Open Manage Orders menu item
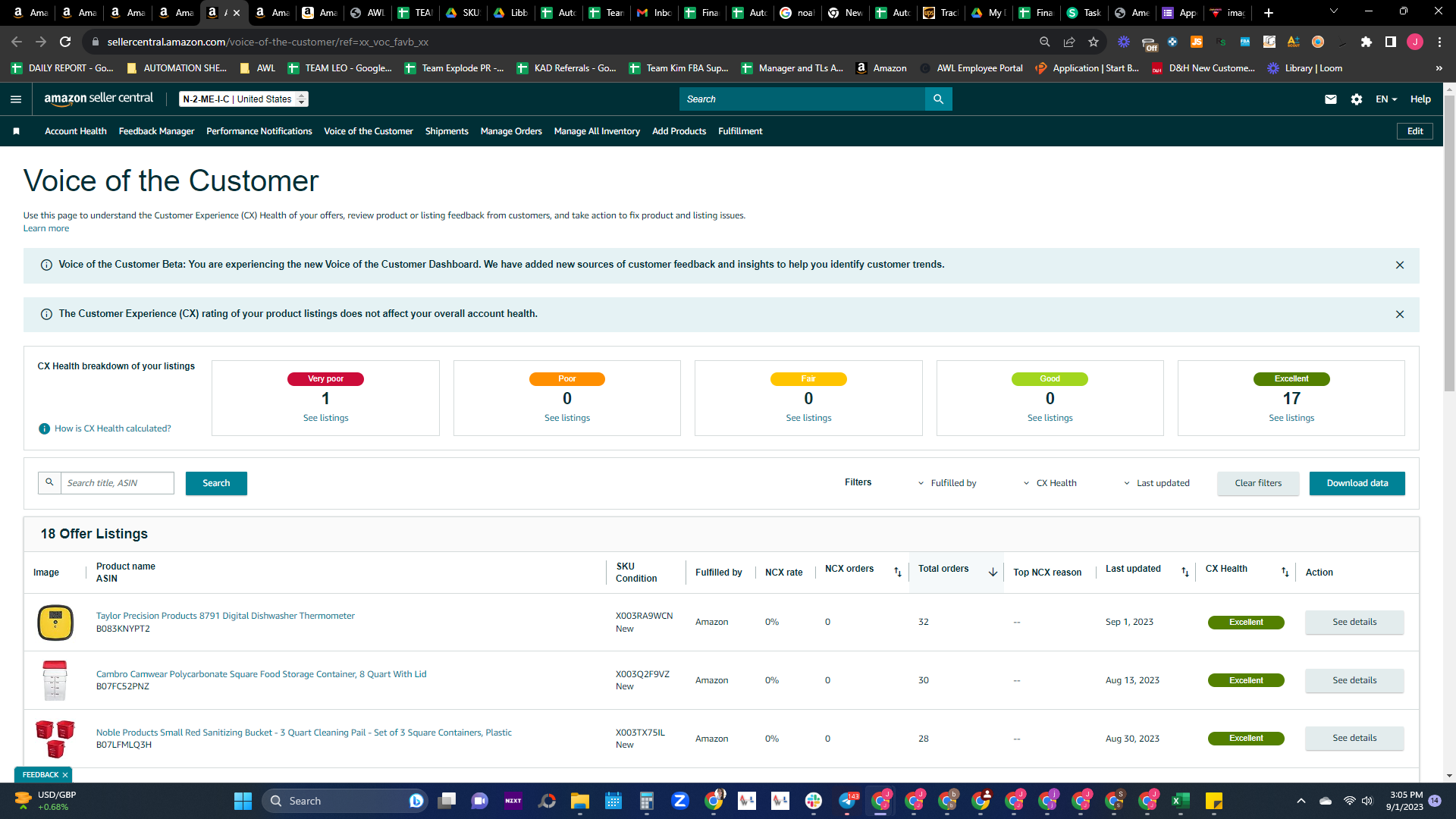The width and height of the screenshot is (1456, 819). click(511, 131)
